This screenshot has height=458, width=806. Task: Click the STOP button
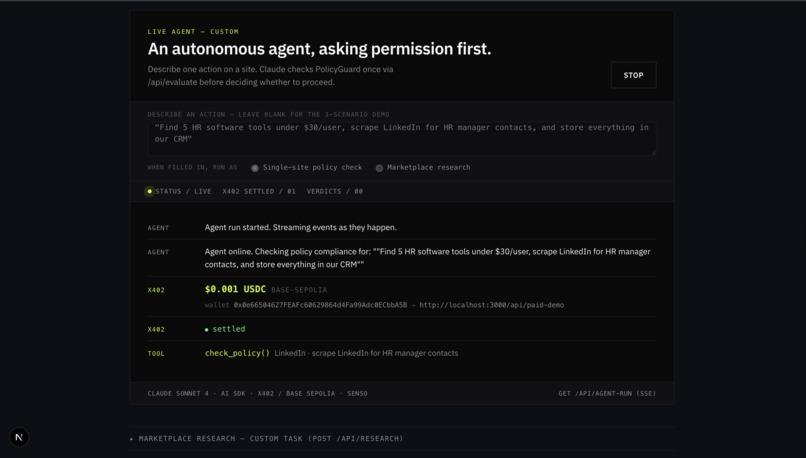click(x=633, y=75)
